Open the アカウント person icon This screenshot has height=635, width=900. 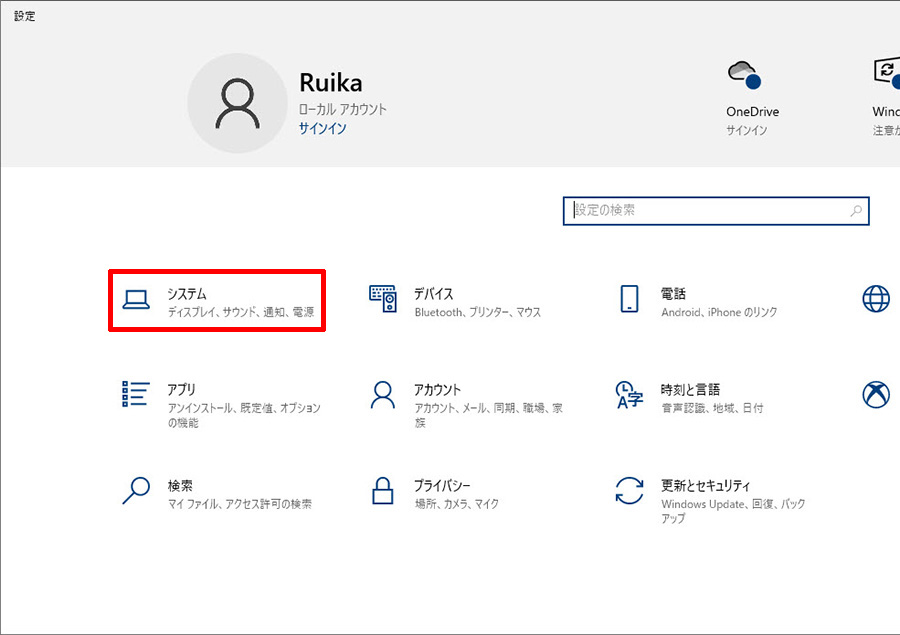(383, 394)
